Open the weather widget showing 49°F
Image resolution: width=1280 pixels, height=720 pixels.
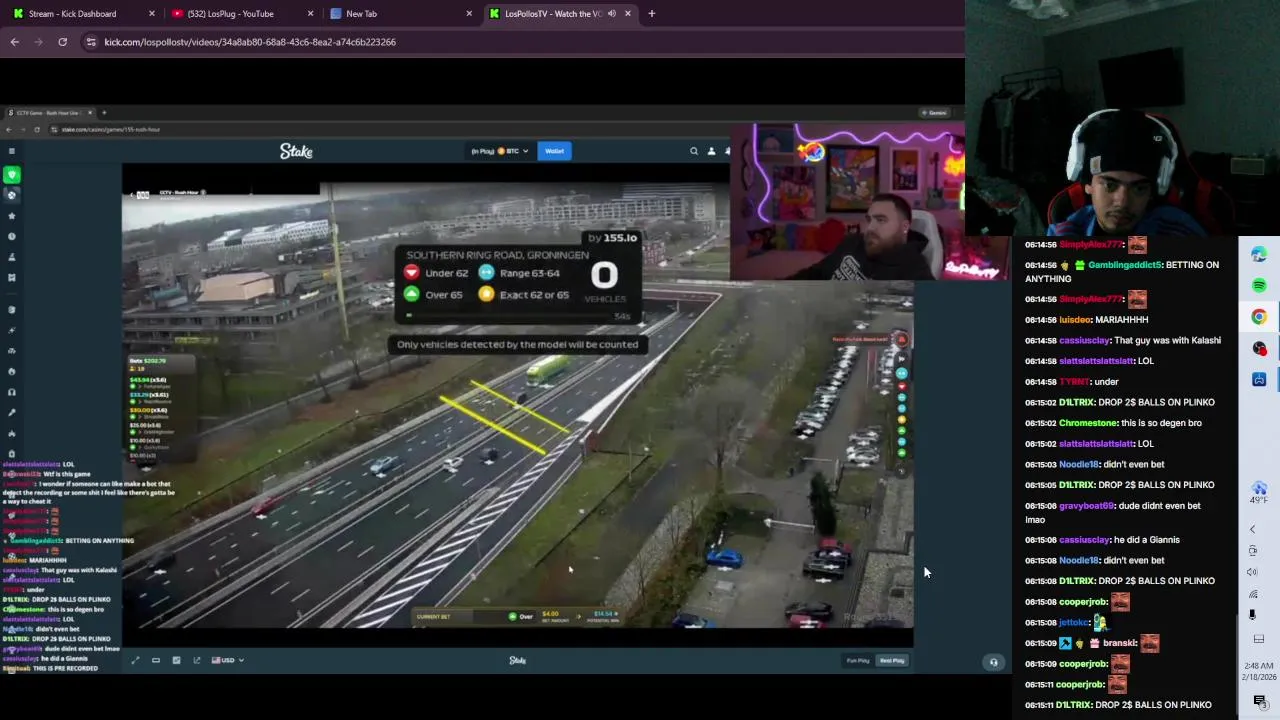click(1259, 493)
